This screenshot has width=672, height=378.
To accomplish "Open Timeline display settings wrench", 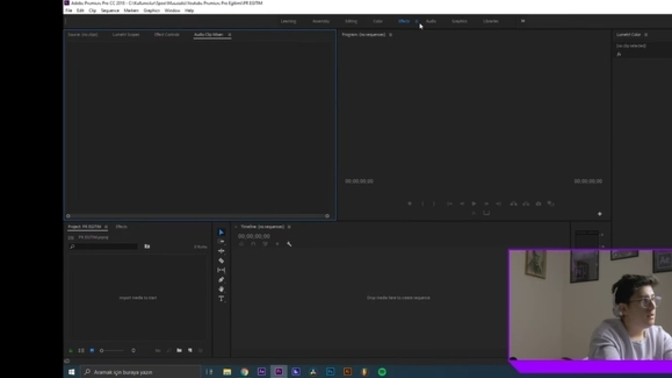I will (289, 244).
